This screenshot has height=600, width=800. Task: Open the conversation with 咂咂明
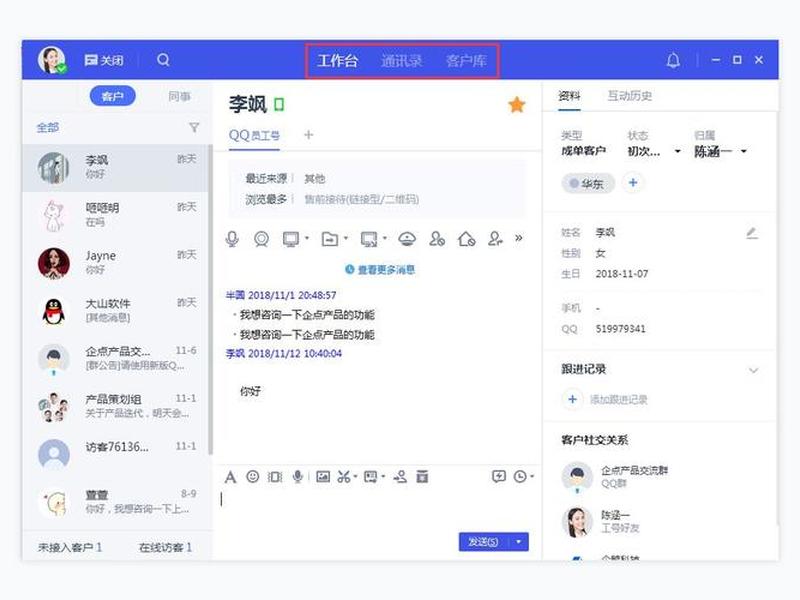[x=117, y=215]
